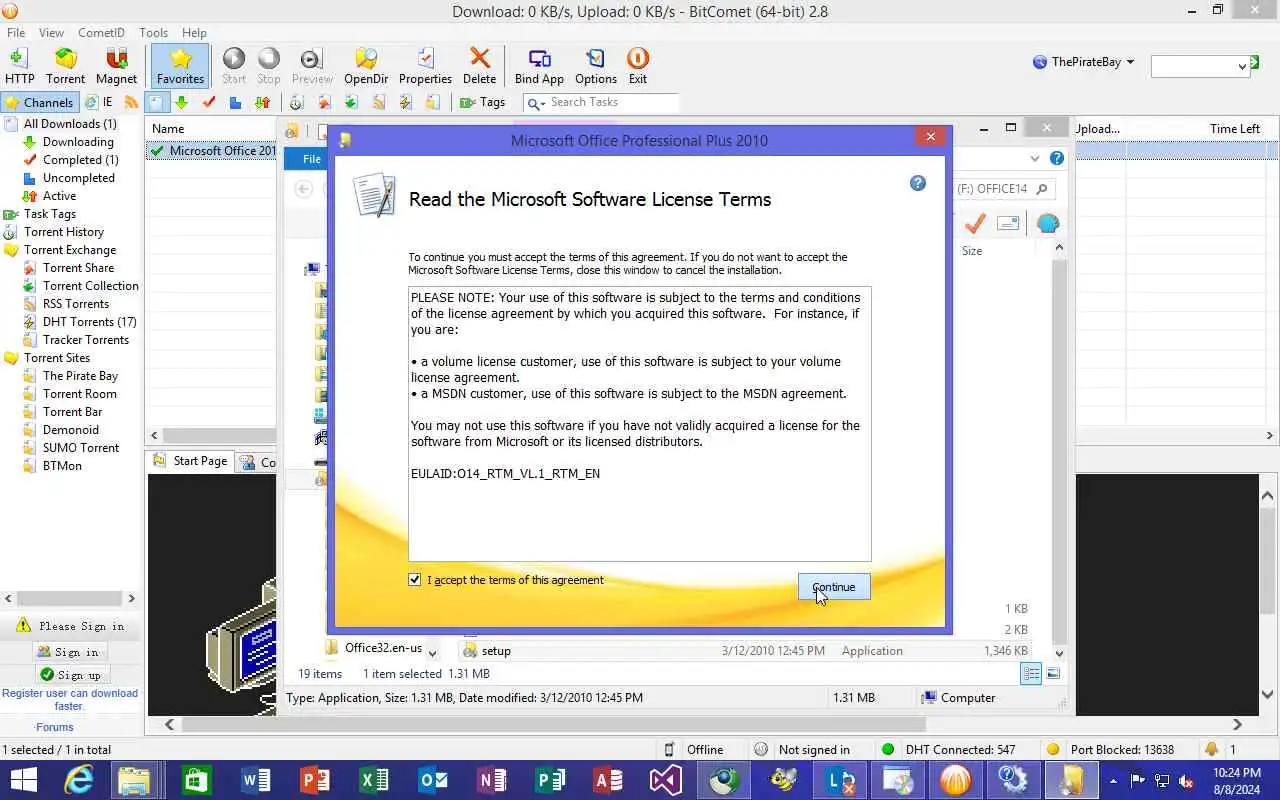The image size is (1280, 800).
Task: Open the Forums link
Action: (55, 727)
